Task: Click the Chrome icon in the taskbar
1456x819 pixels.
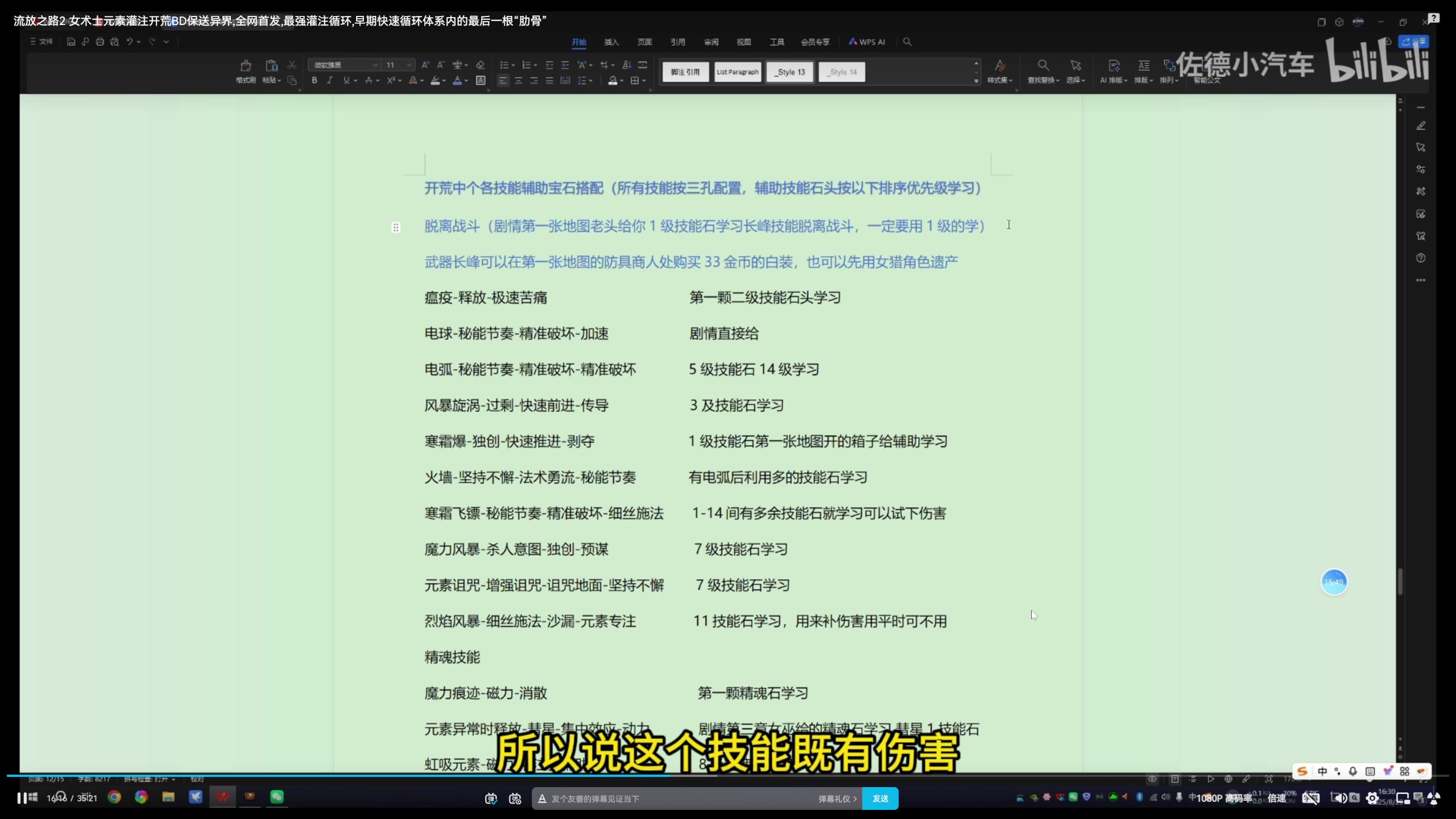Action: 114,797
